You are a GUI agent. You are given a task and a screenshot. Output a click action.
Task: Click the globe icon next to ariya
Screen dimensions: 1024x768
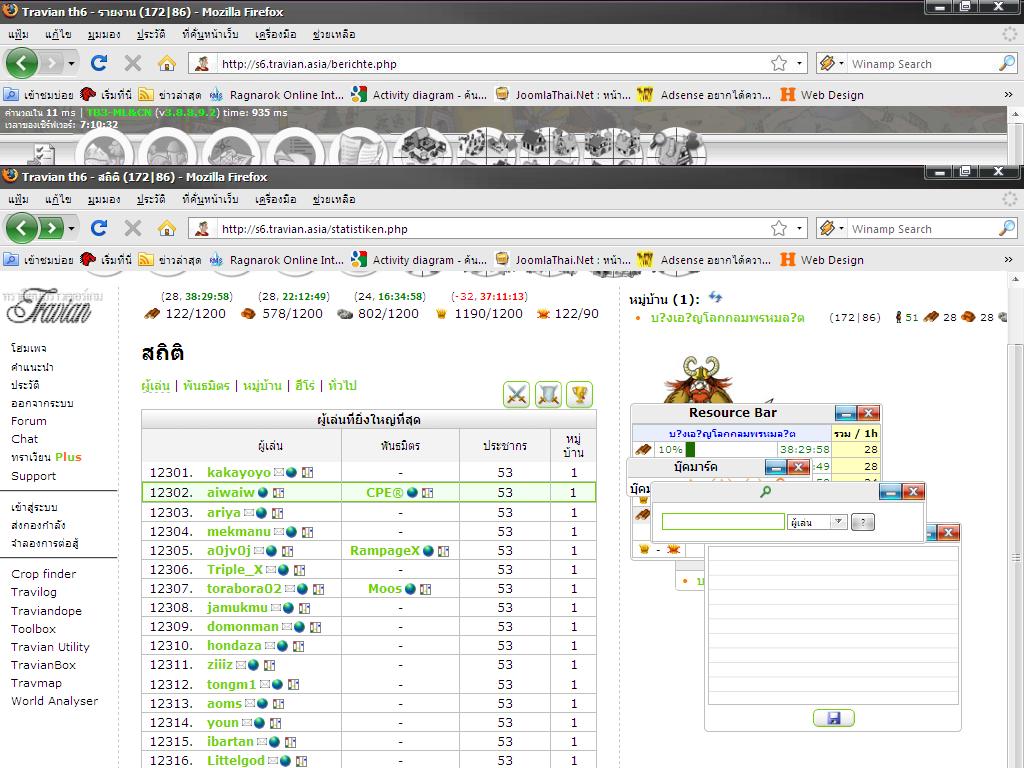click(261, 513)
